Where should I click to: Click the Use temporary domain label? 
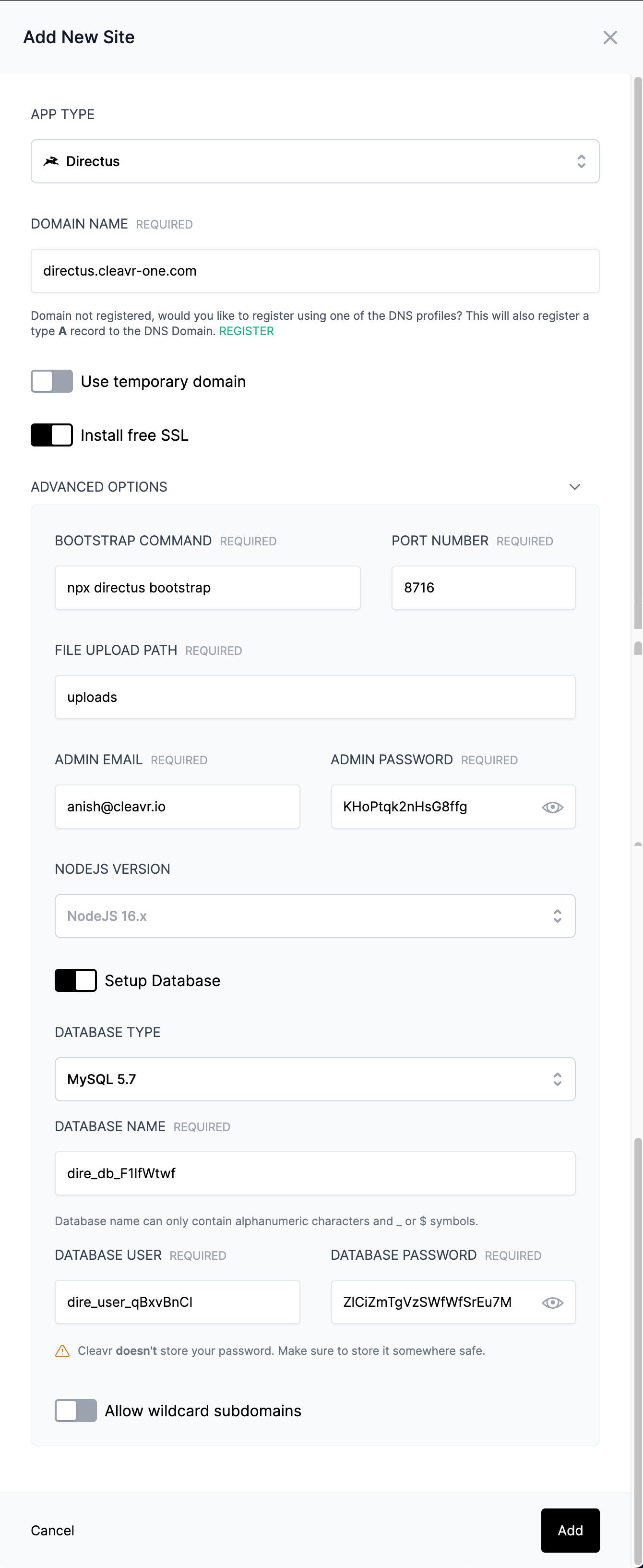pos(163,382)
